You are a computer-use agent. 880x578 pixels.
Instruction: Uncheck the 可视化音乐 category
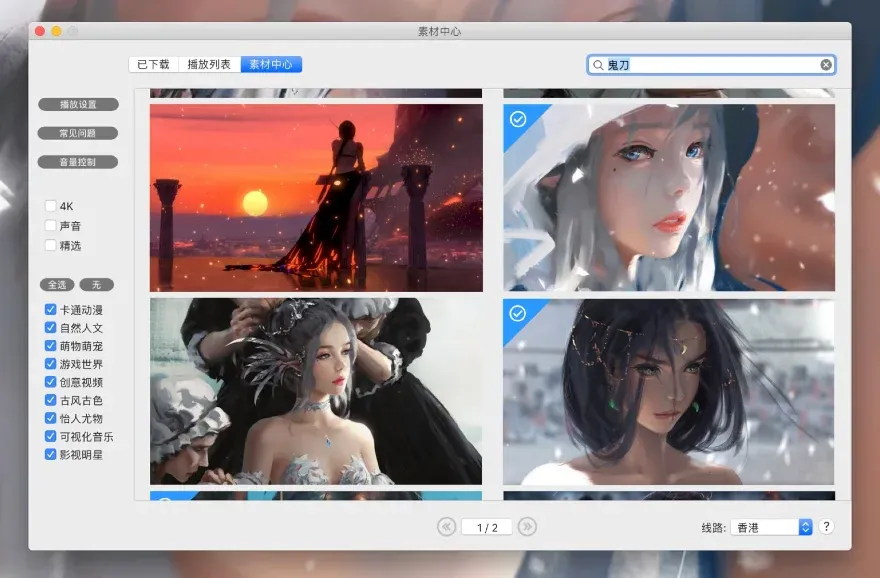[51, 436]
